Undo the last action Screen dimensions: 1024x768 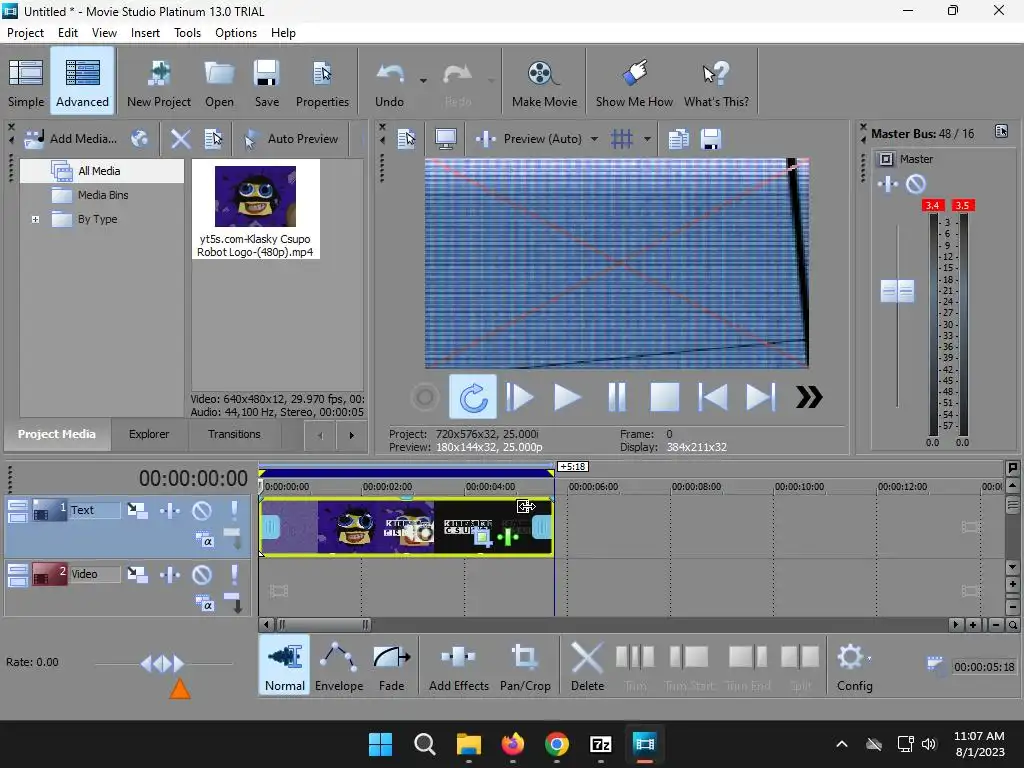390,82
